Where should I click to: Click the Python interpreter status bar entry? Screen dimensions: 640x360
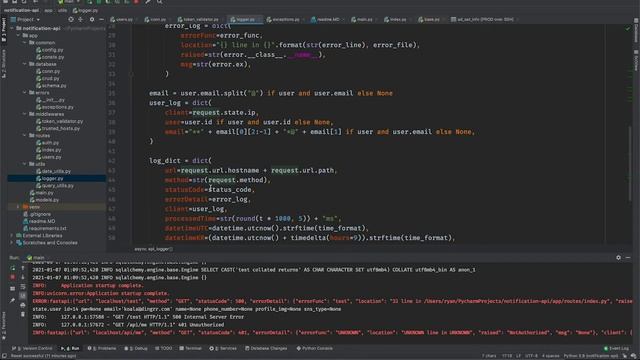click(x=591, y=356)
